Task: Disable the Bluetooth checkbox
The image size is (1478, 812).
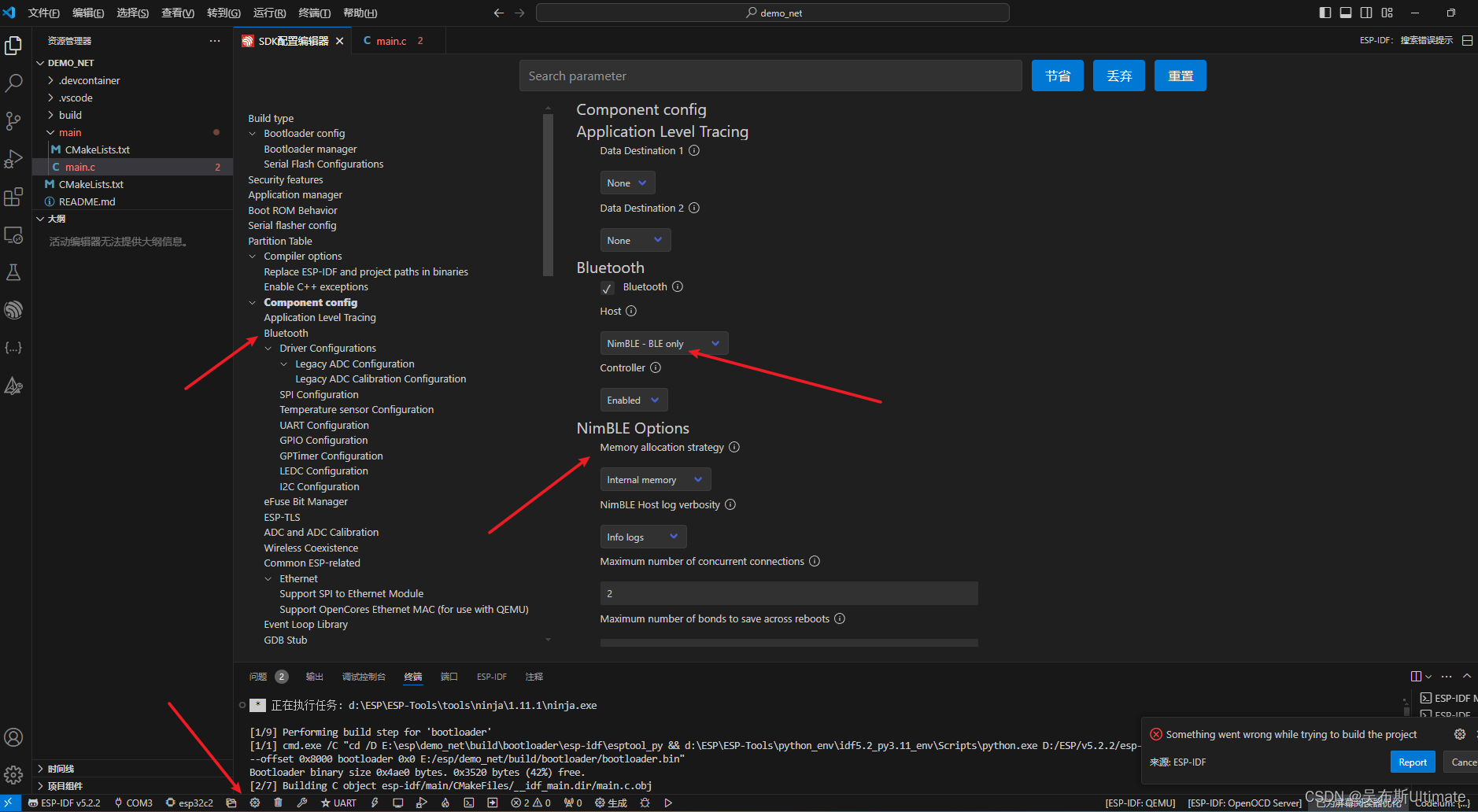Action: coord(607,287)
